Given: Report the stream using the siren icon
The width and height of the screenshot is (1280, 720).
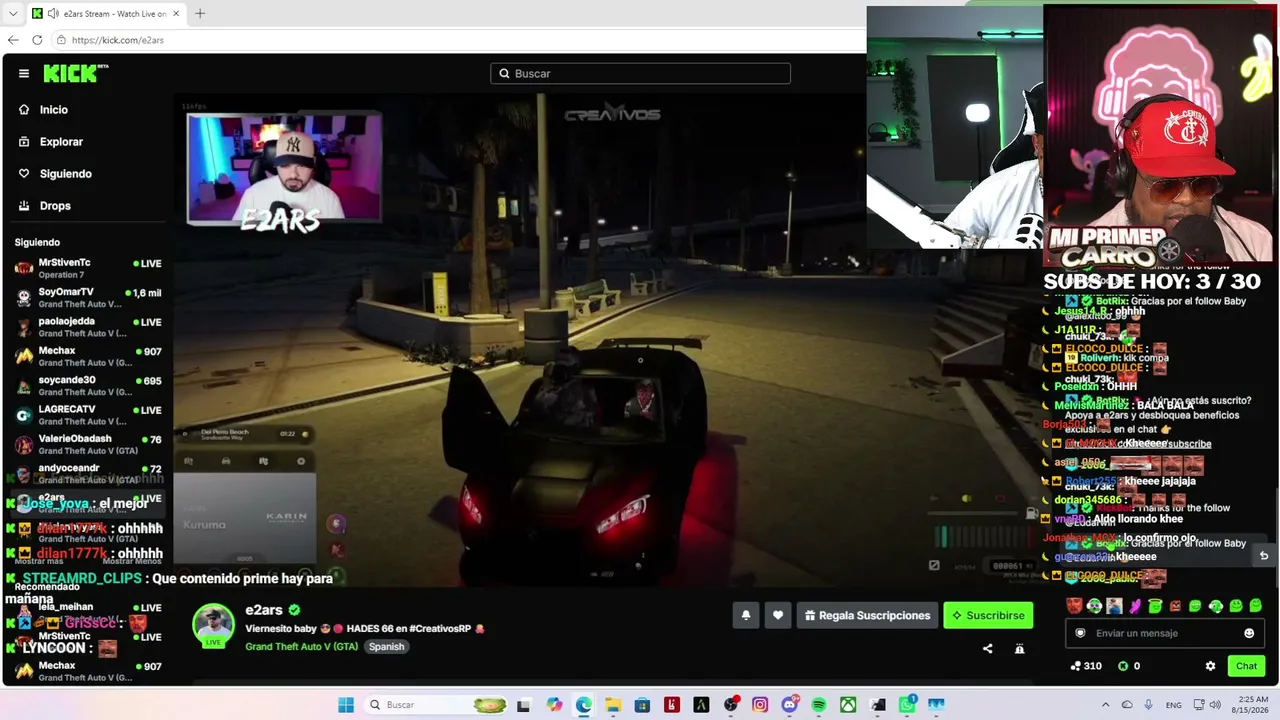Looking at the screenshot, I should point(1020,649).
